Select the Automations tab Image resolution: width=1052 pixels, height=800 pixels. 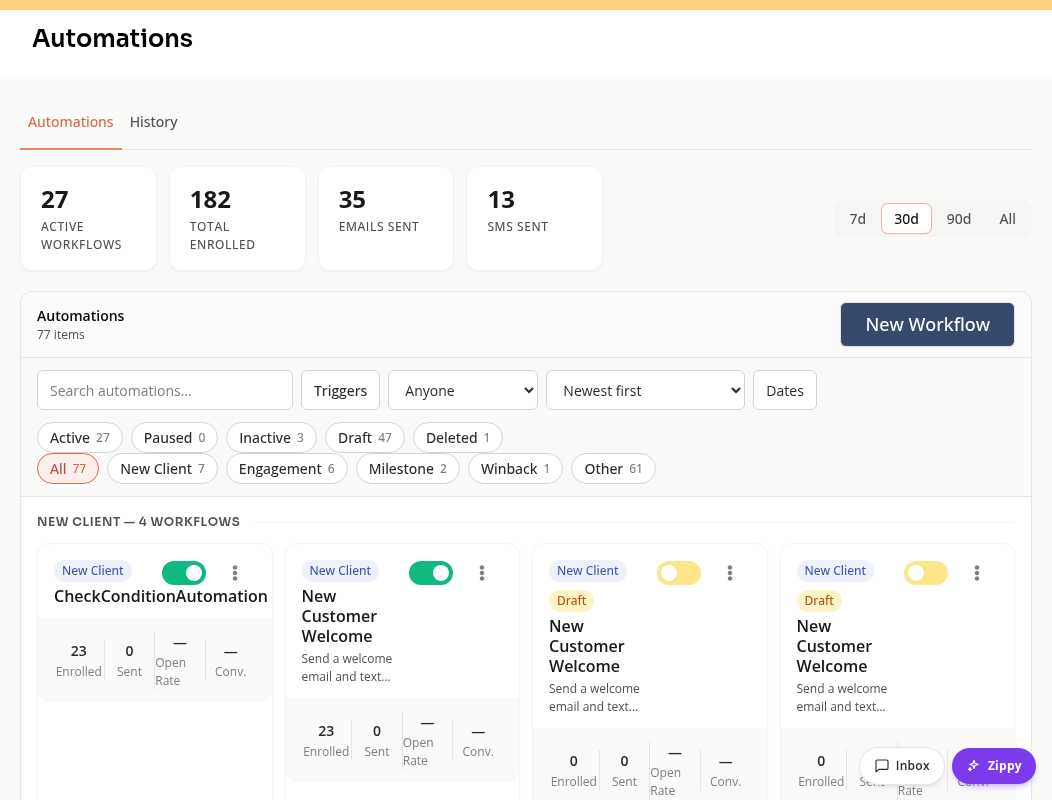click(70, 122)
